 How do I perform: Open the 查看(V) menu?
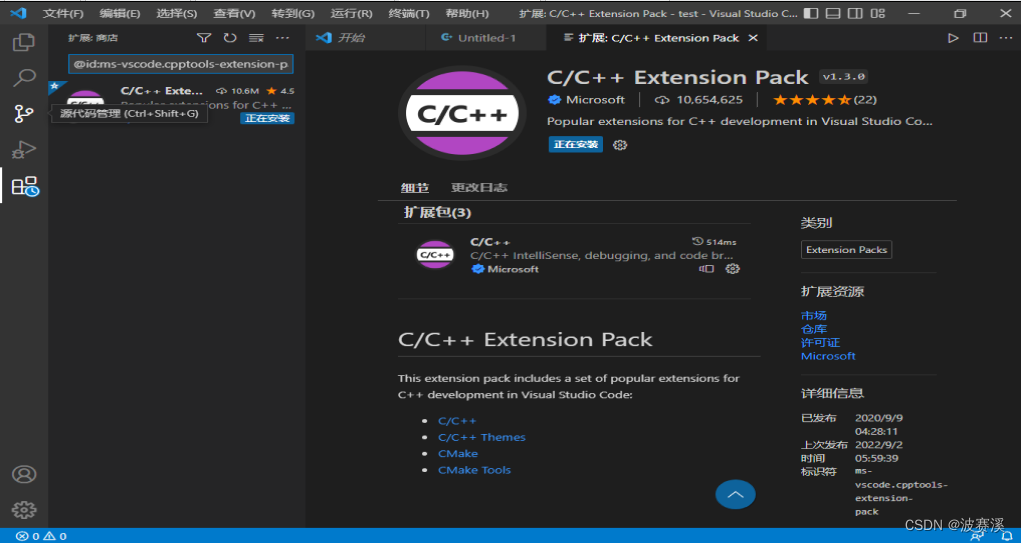[234, 13]
